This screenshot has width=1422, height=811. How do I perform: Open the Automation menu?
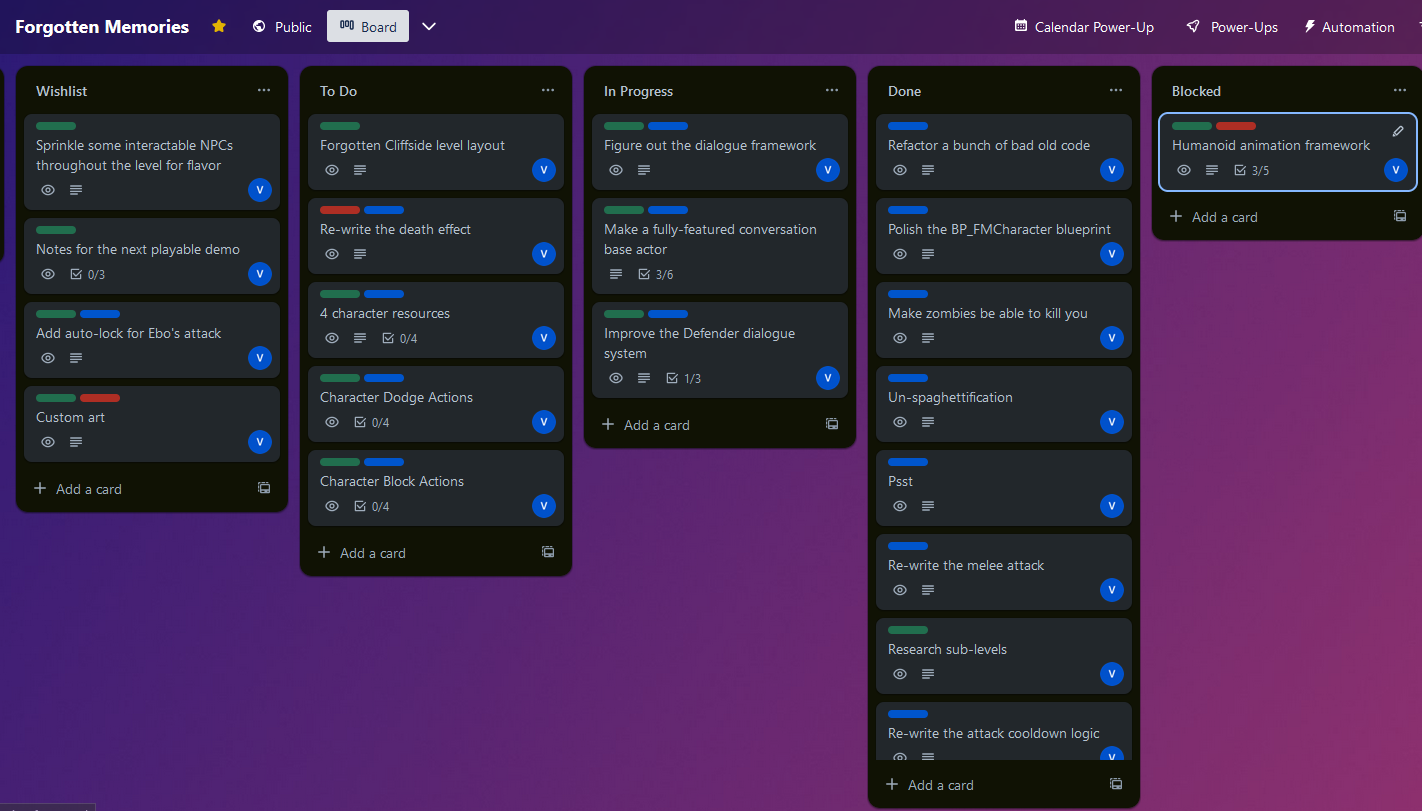(x=1349, y=27)
